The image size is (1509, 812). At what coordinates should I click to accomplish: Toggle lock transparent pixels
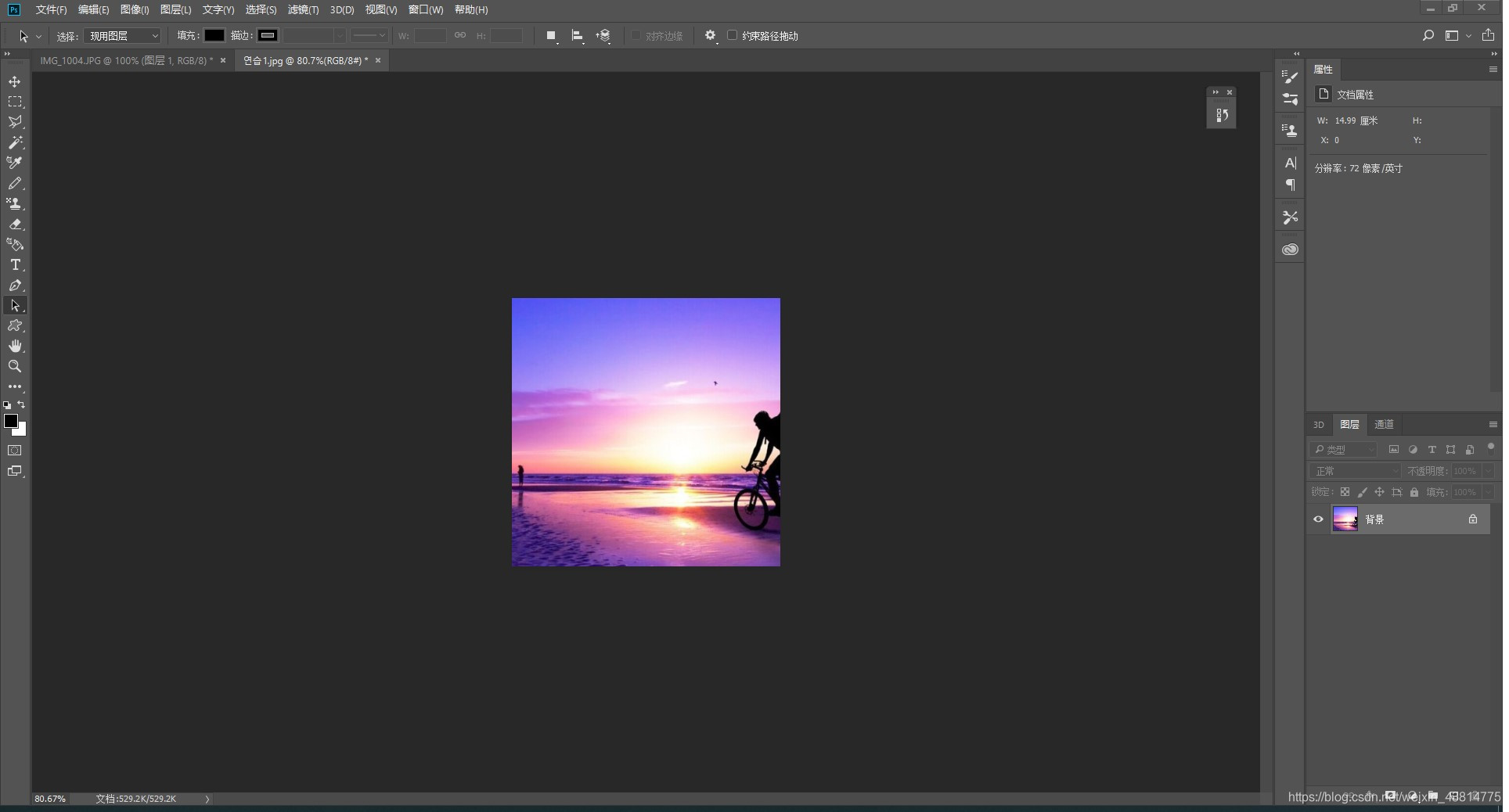pos(1345,492)
